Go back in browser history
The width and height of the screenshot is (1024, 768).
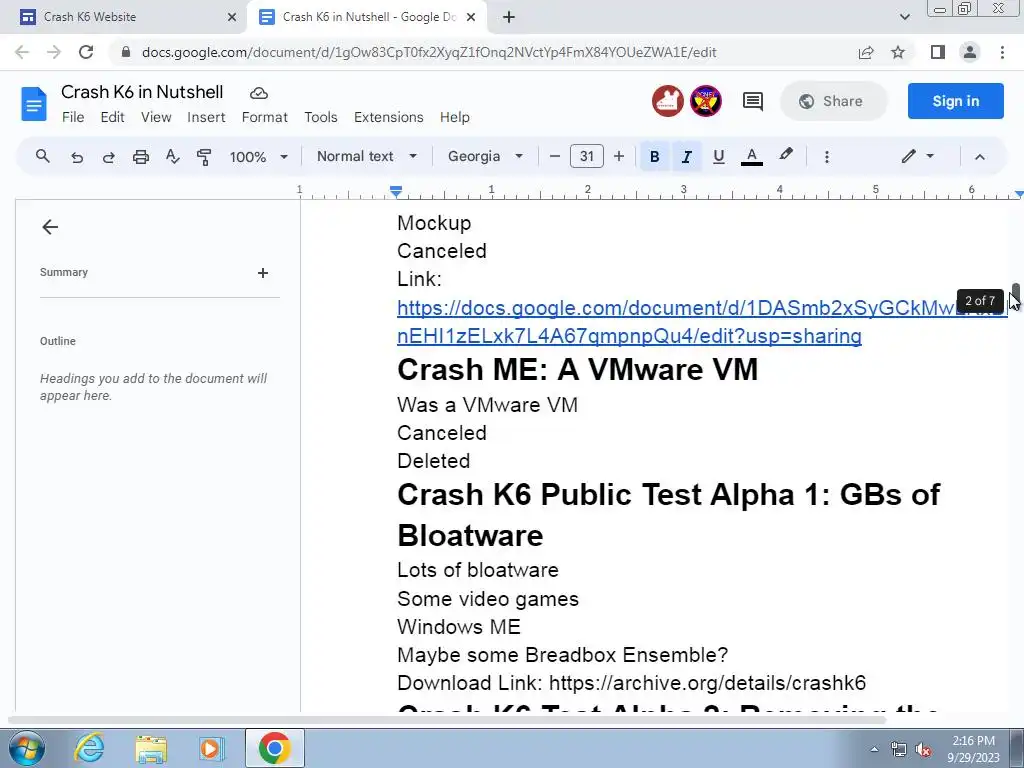pos(22,52)
